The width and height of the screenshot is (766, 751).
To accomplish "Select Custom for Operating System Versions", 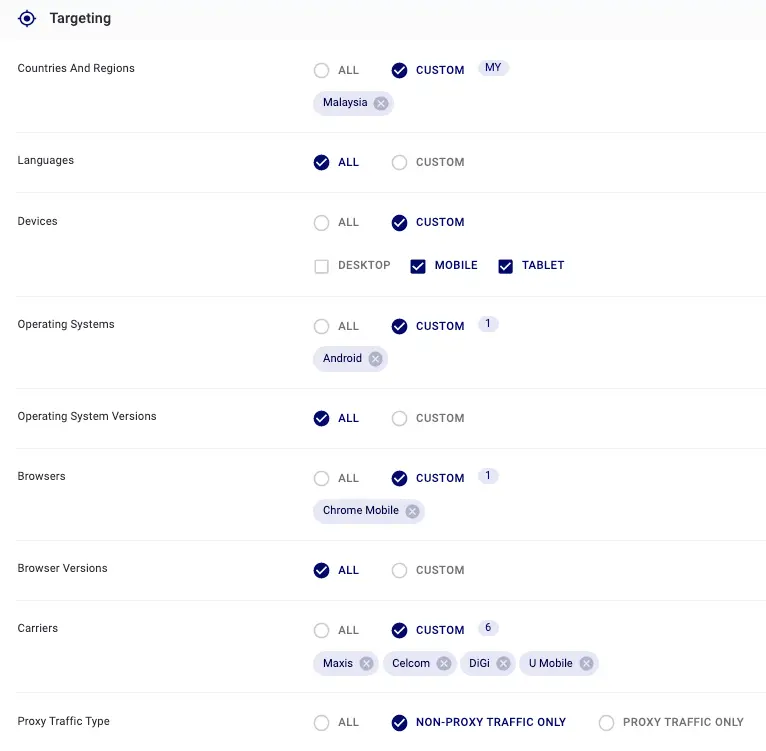I will point(400,418).
